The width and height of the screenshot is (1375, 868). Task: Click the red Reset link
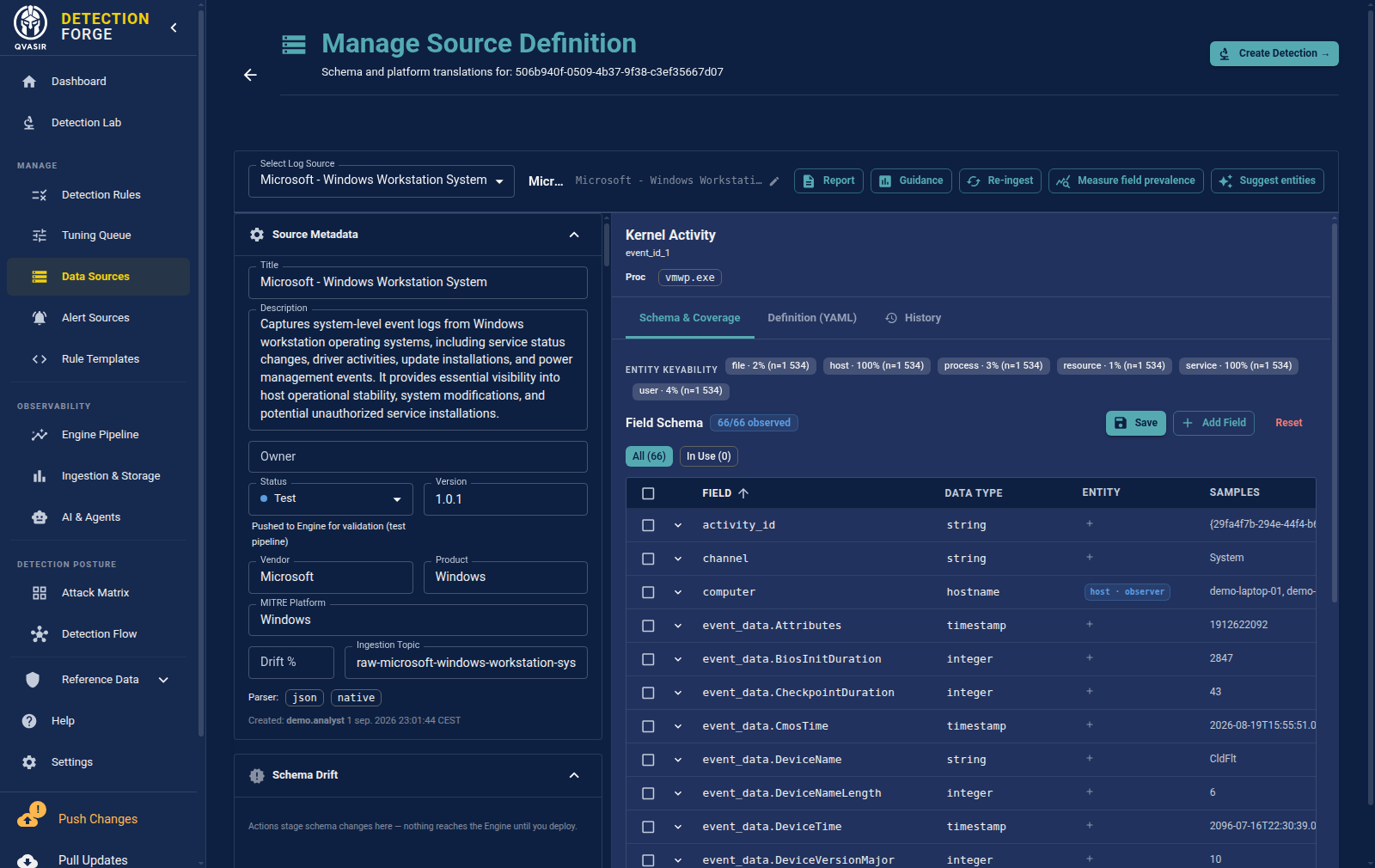tap(1289, 423)
